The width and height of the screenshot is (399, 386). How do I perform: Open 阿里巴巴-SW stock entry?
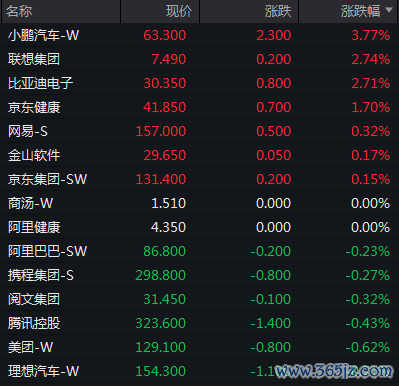[199, 251]
